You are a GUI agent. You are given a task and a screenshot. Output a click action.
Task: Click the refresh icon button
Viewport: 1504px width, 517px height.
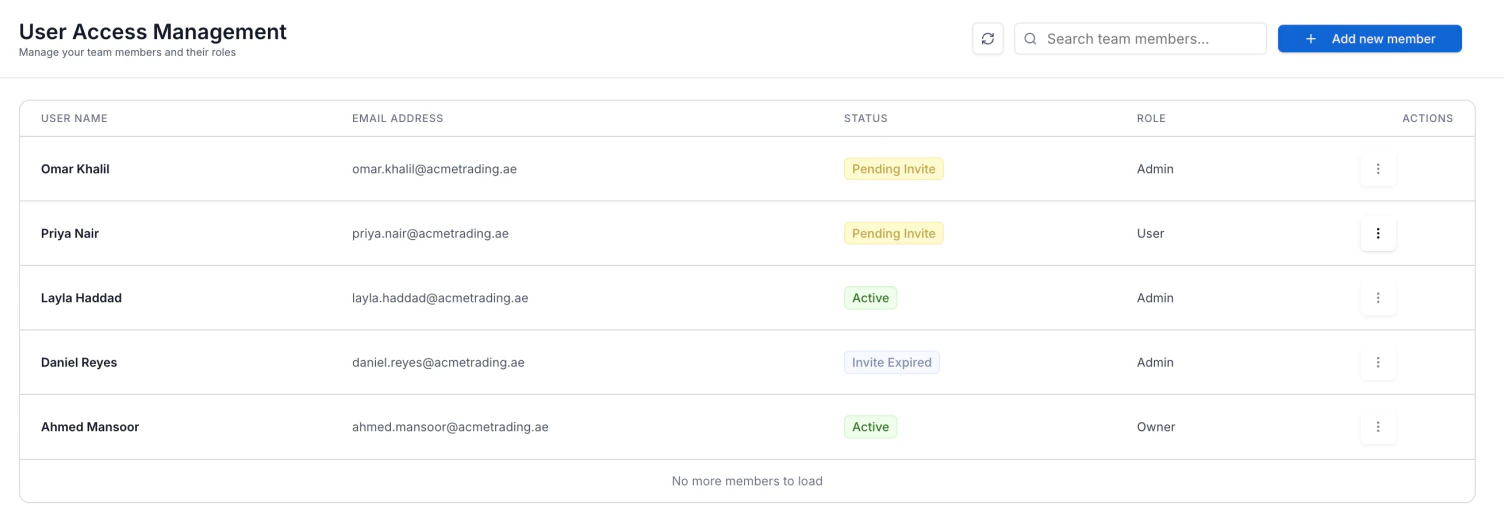click(988, 39)
